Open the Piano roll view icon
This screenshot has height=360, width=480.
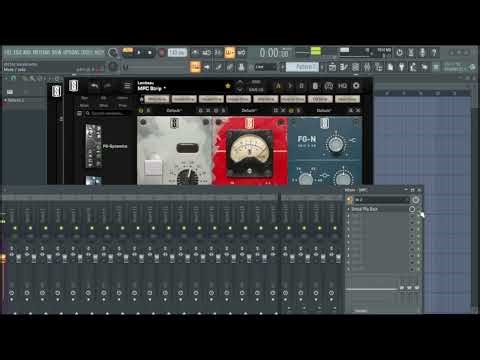click(x=344, y=67)
